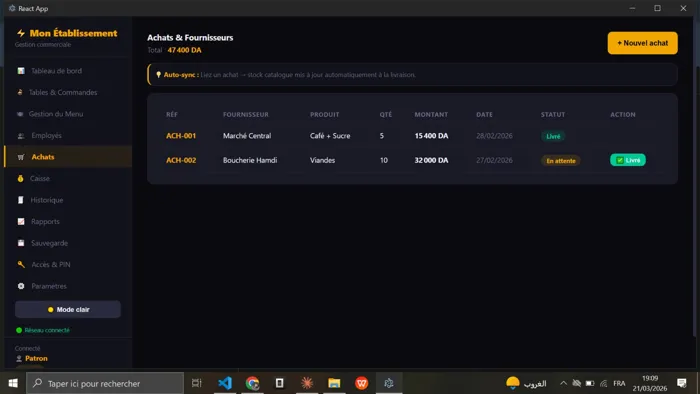Create a new purchase with Nouvel achat

[x=642, y=43]
